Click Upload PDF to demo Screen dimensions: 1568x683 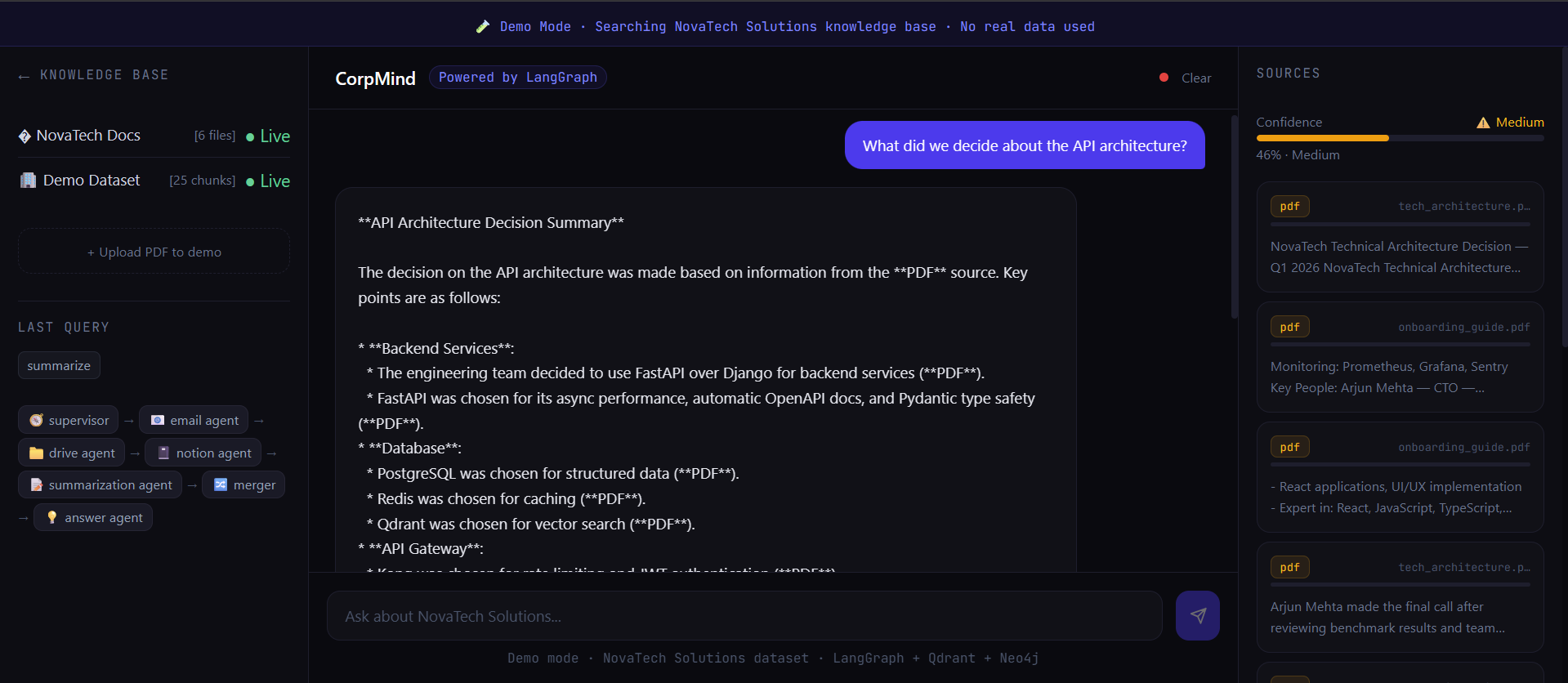(x=154, y=252)
